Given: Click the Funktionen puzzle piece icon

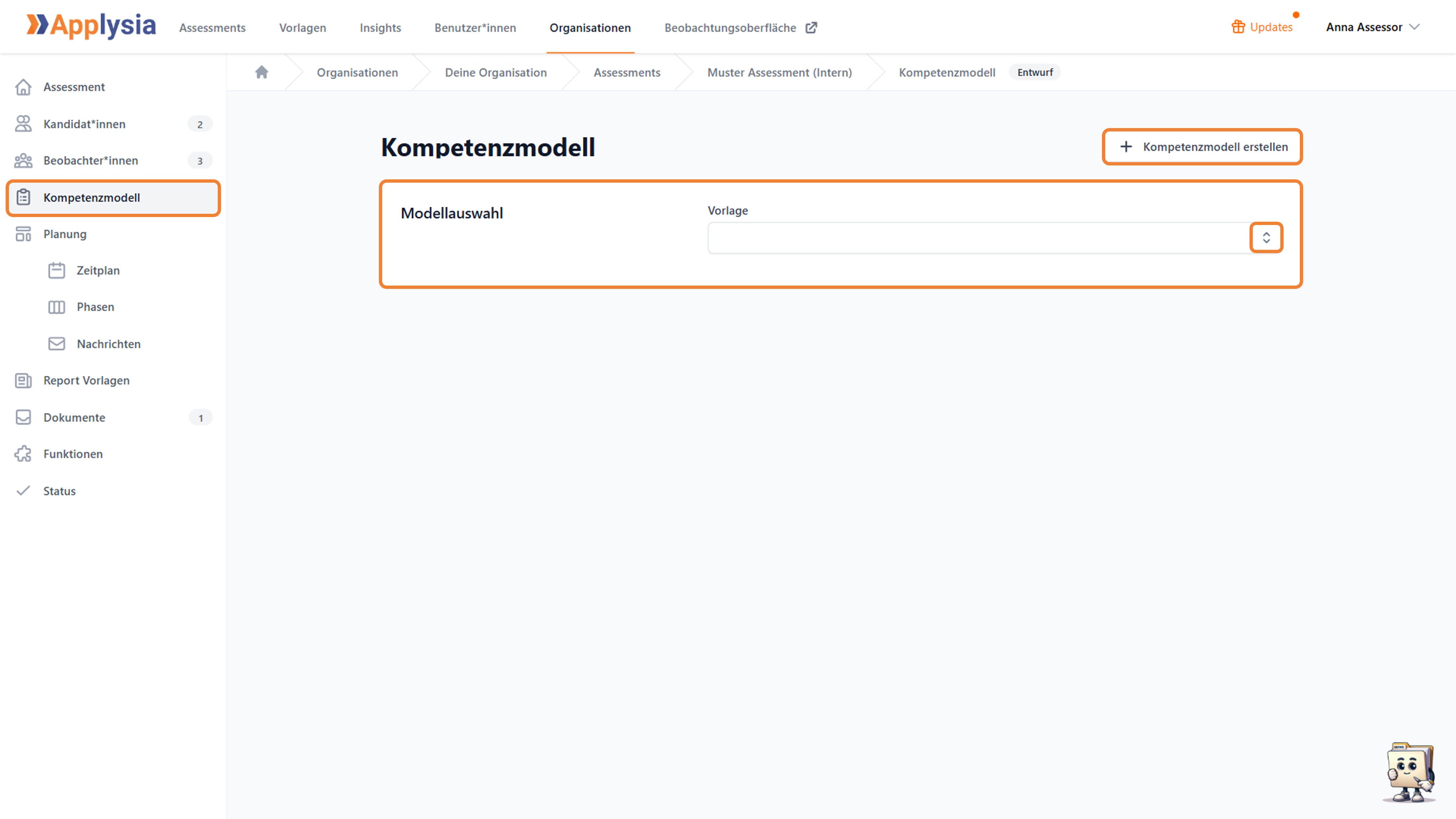Looking at the screenshot, I should (x=23, y=454).
